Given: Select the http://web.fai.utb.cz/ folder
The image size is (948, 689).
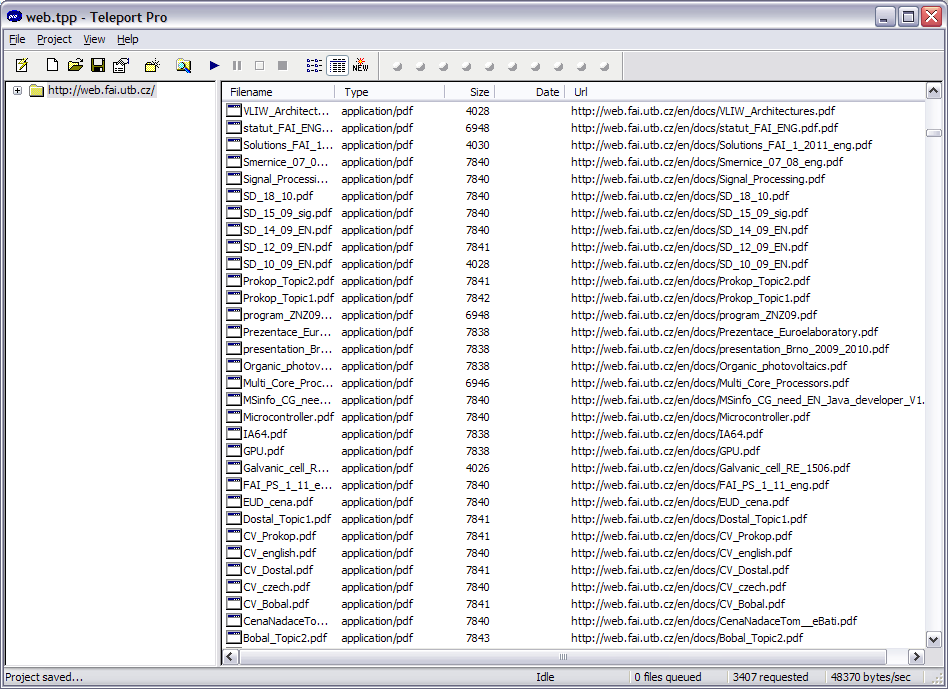Looking at the screenshot, I should click(x=101, y=90).
